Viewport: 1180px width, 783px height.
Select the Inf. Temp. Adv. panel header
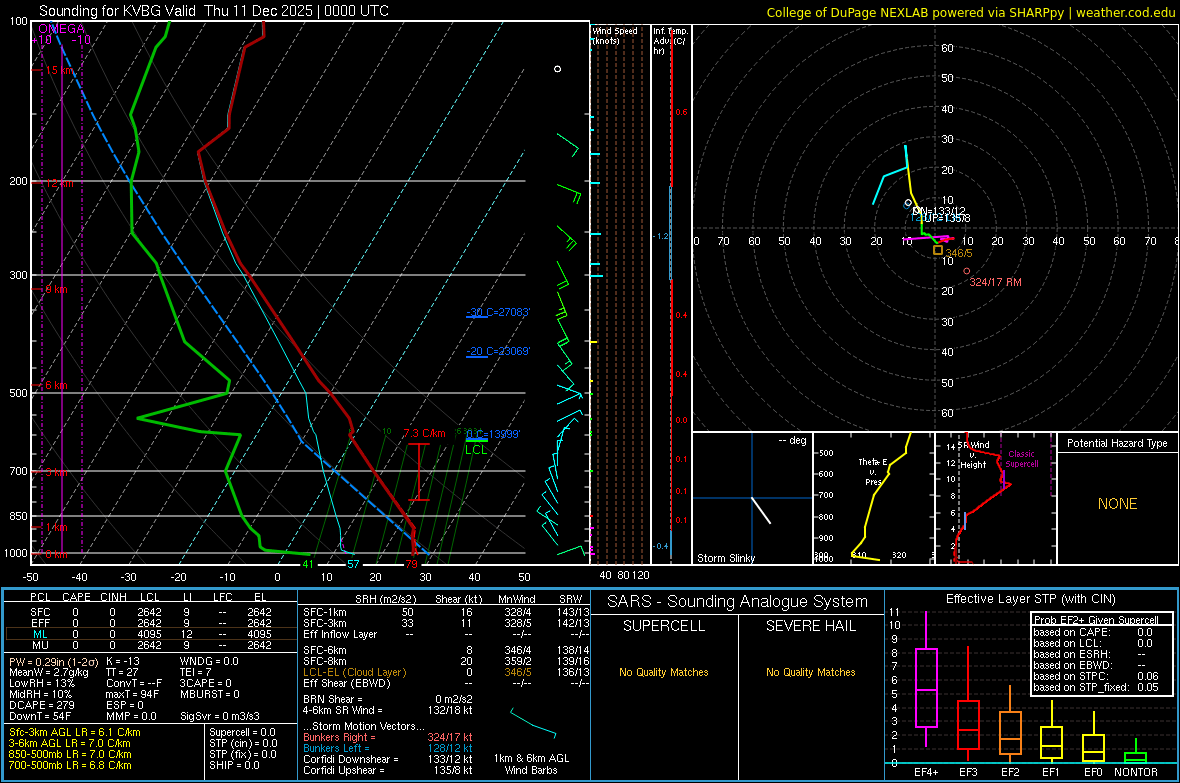click(670, 41)
